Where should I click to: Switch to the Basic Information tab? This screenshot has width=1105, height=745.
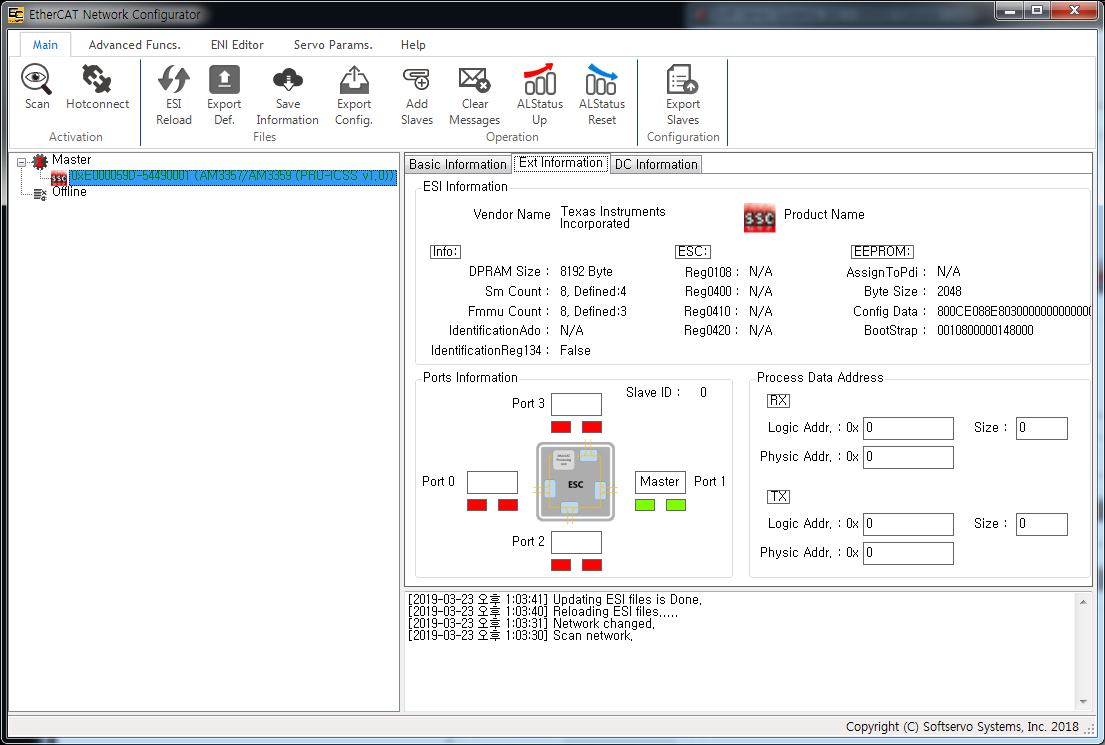[x=458, y=165]
